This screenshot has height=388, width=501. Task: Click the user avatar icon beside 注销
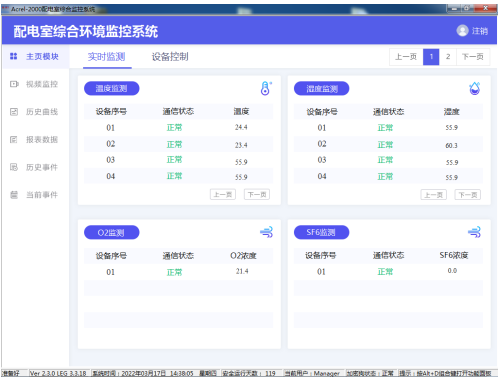coord(462,31)
